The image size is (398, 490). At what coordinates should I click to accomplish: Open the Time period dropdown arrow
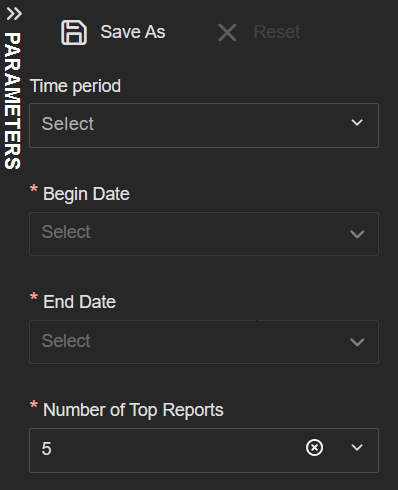click(357, 122)
